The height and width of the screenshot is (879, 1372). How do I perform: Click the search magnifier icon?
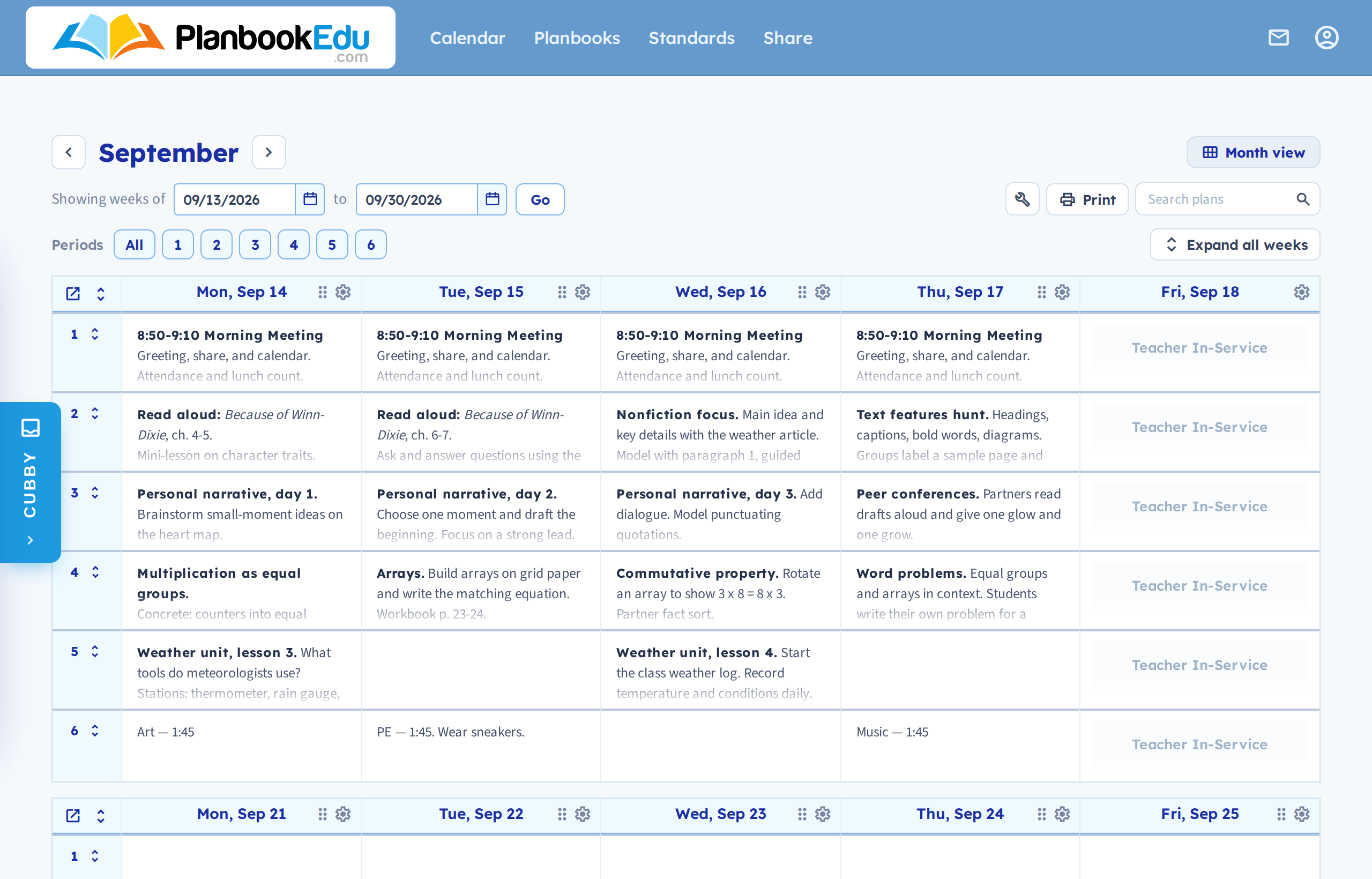[1303, 199]
